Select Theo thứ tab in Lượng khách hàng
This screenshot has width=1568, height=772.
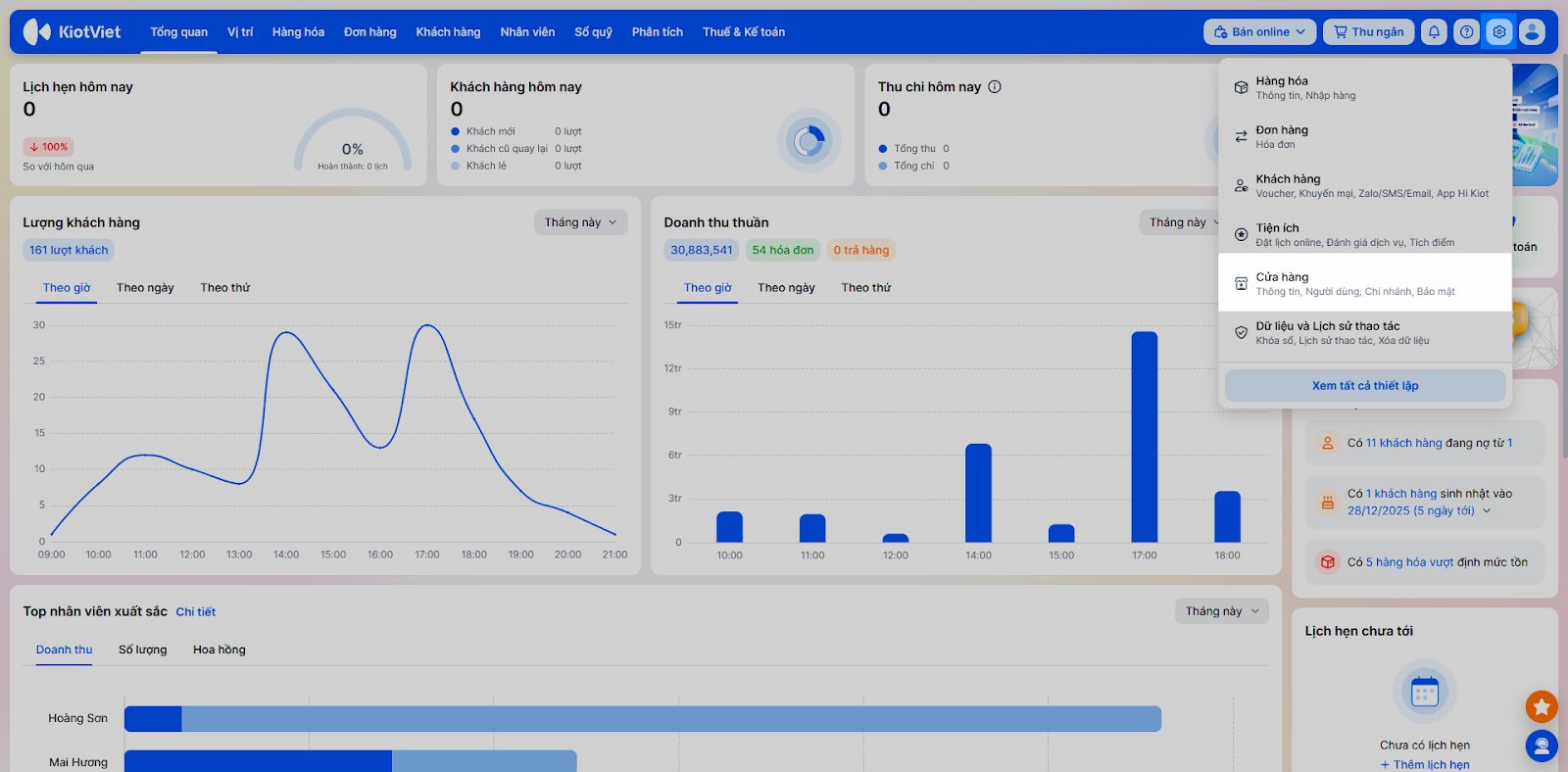pyautogui.click(x=225, y=288)
